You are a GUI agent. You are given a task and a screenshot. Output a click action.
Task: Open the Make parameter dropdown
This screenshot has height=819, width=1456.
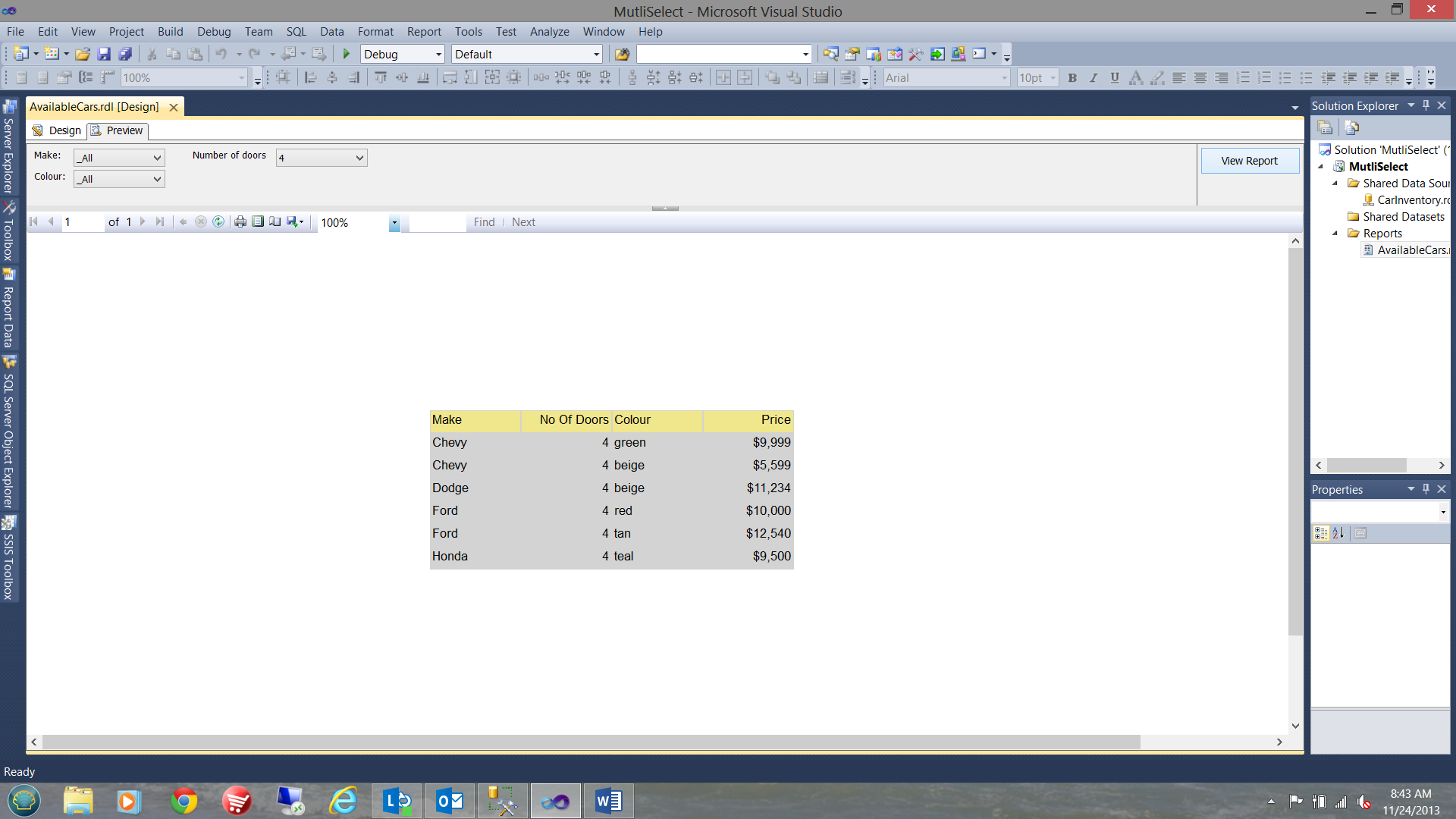[x=157, y=158]
